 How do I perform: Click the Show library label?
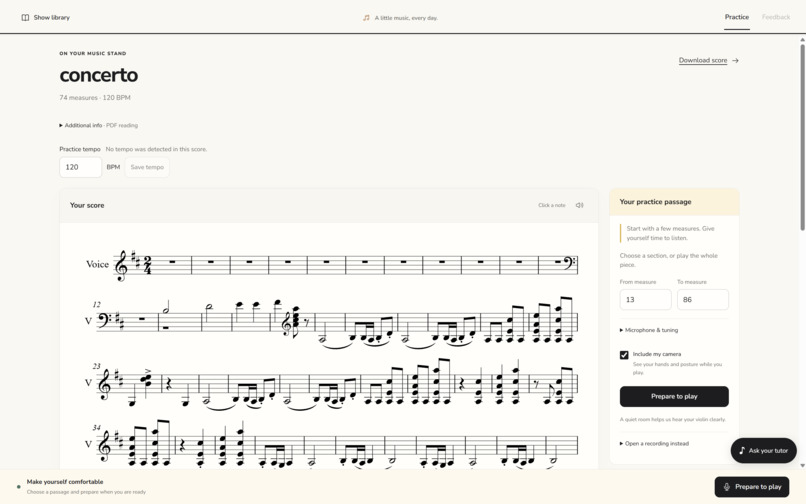(x=51, y=17)
